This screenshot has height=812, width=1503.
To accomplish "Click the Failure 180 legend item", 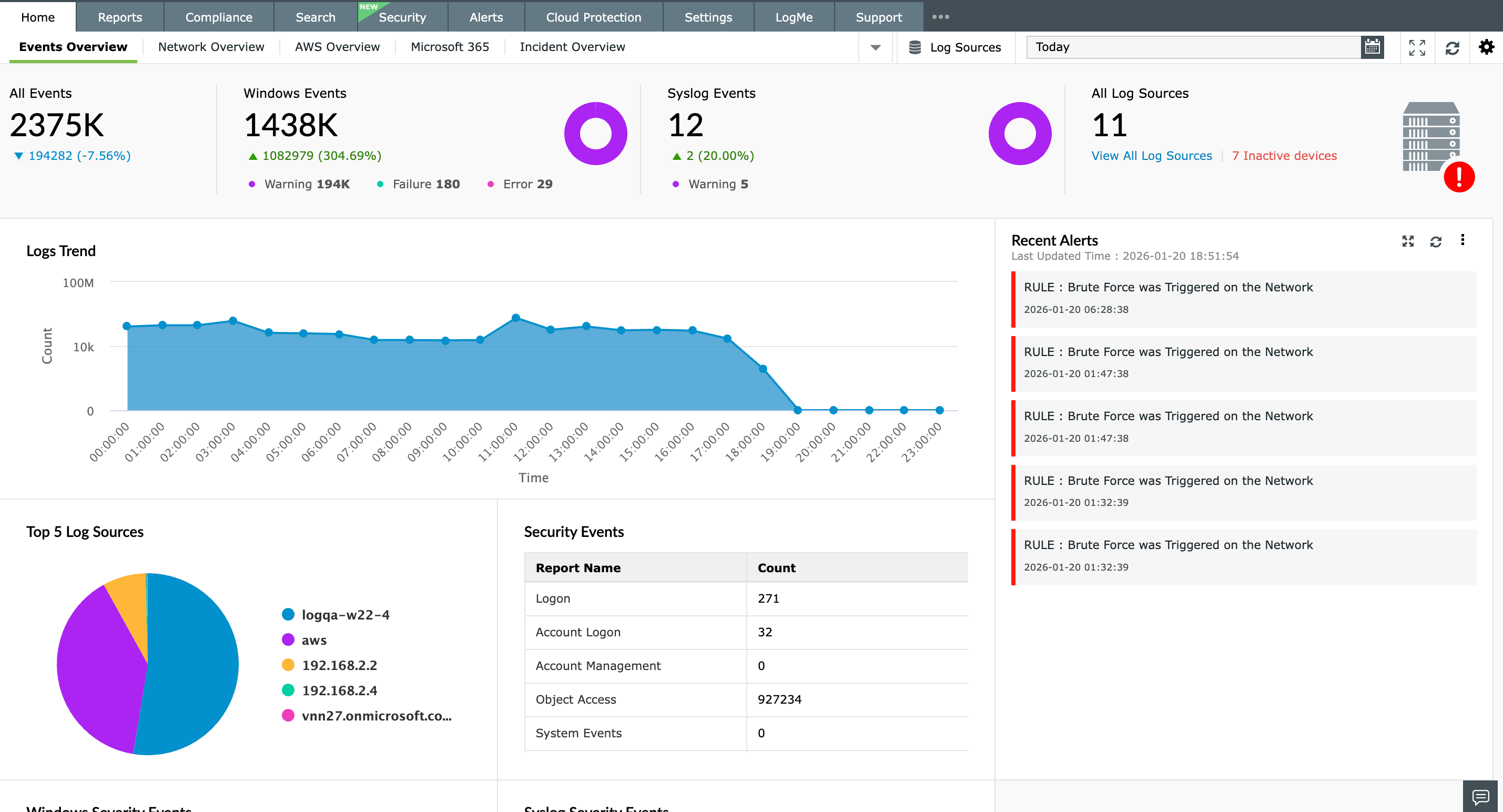I will click(418, 185).
